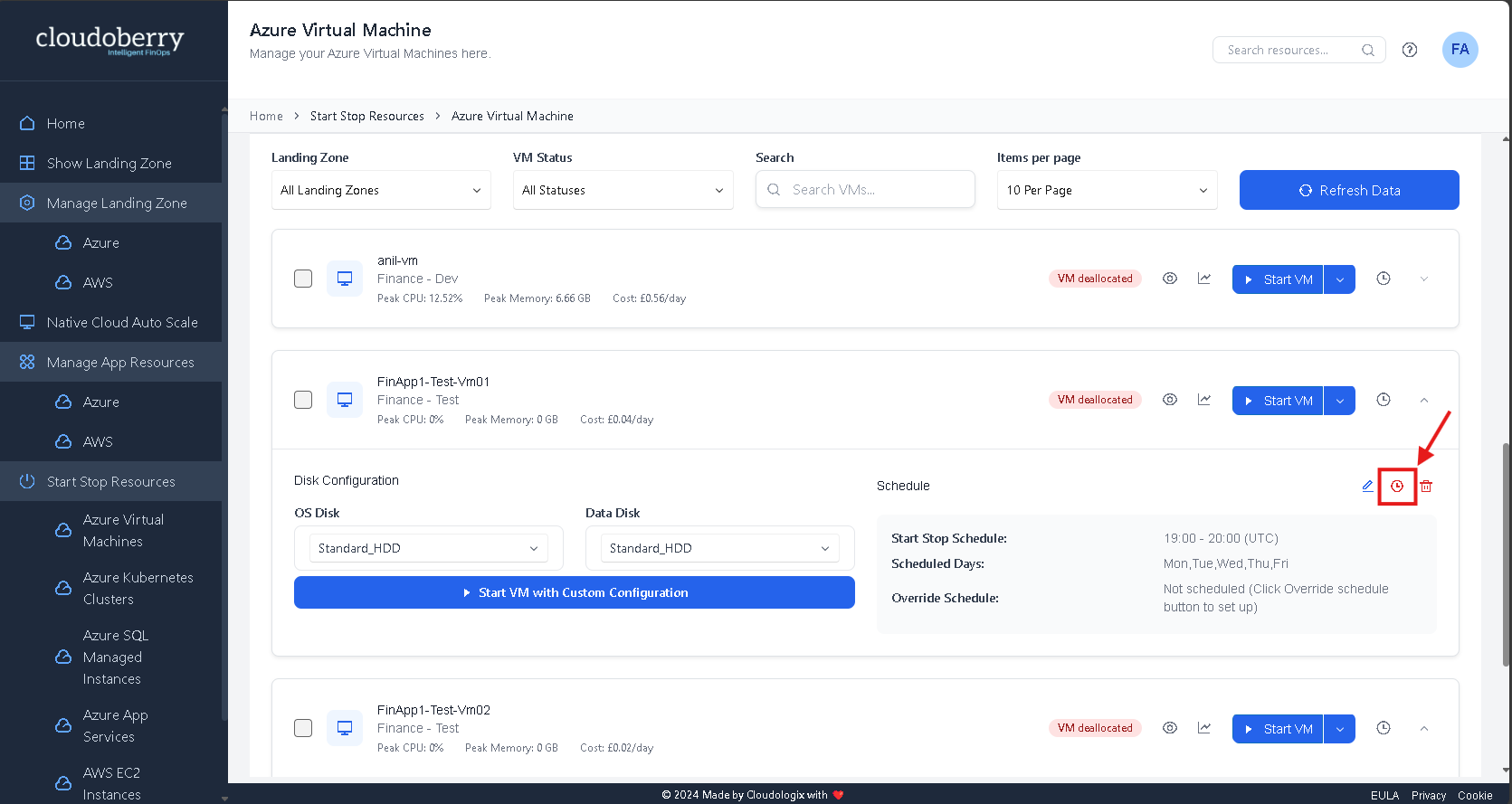Open metrics chart icon for anil-vm
This screenshot has height=804, width=1512.
pyautogui.click(x=1204, y=279)
